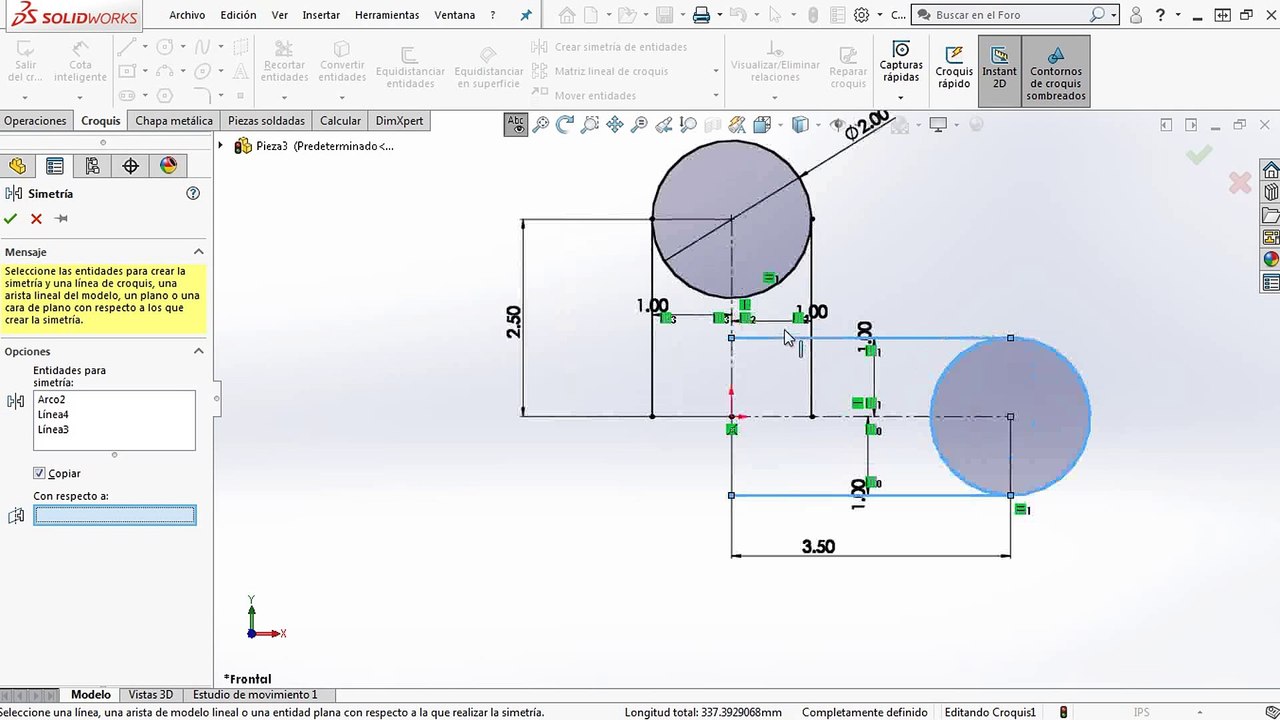1280x720 pixels.
Task: Open the Herramientas menu
Action: pyautogui.click(x=387, y=15)
